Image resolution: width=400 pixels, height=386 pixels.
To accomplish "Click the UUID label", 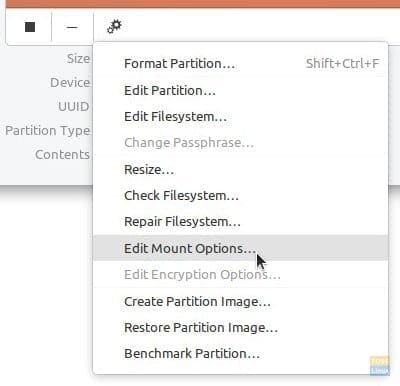I will (74, 107).
